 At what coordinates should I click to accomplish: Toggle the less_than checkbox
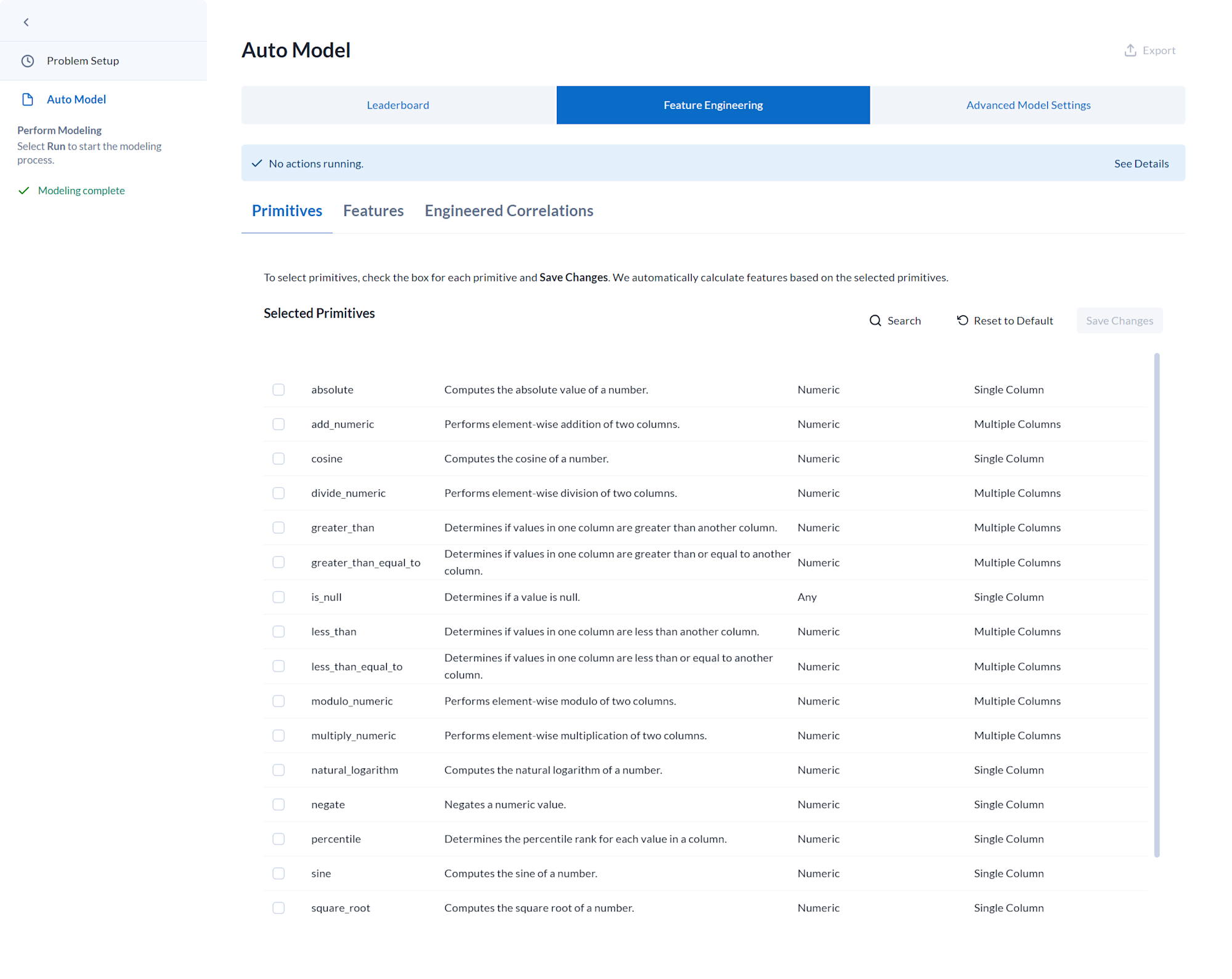pos(278,632)
